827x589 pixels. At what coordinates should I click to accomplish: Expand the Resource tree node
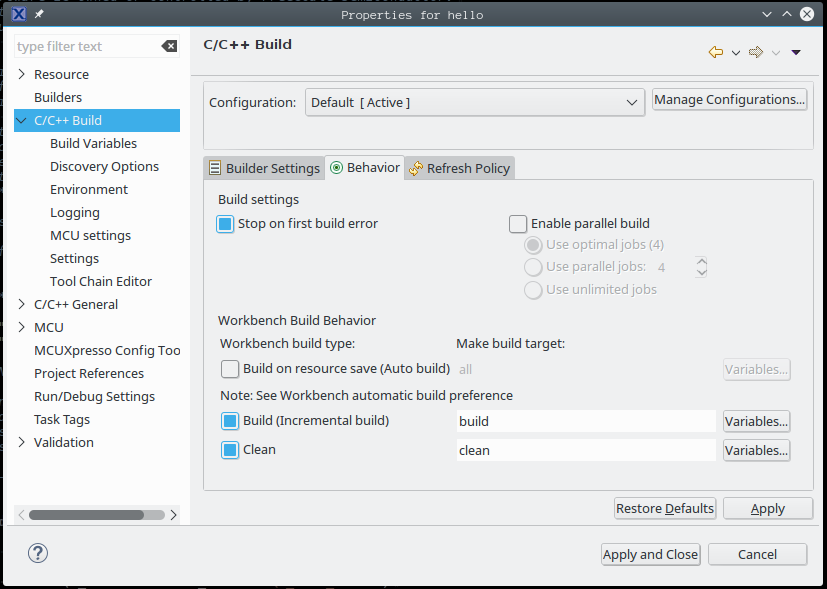[x=22, y=74]
